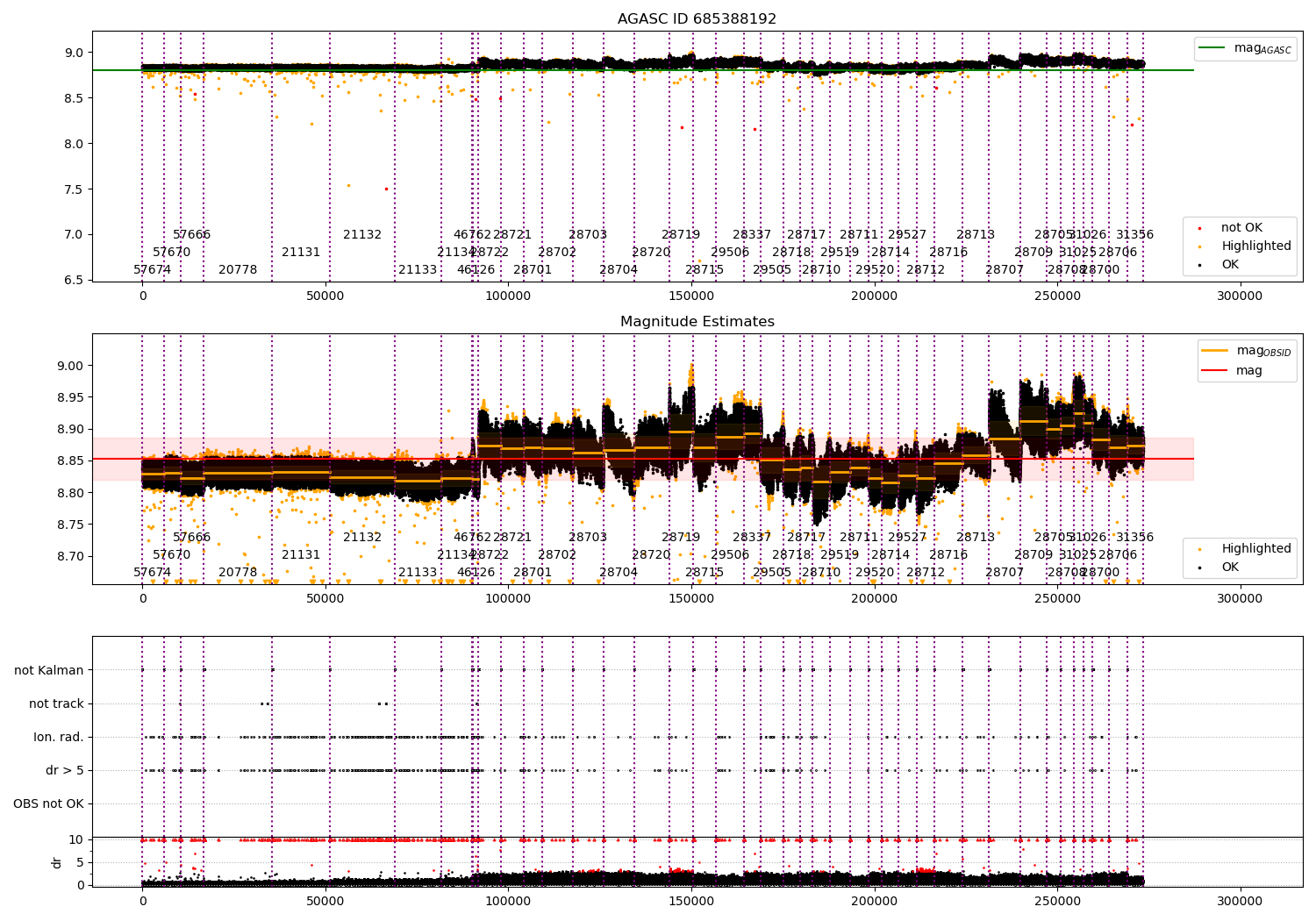Click the 'not track' y-axis label
Screen dimensions: 1316x921
coord(56,704)
